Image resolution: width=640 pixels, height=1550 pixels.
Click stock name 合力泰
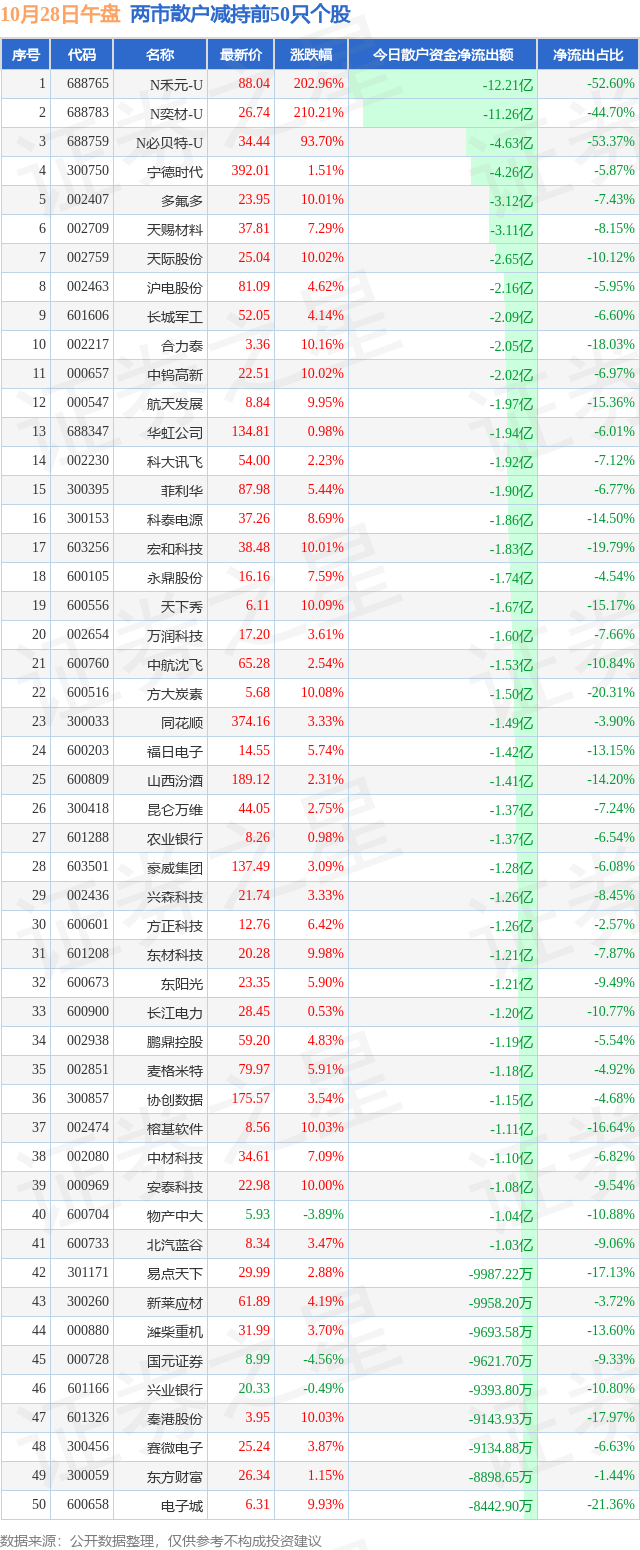tap(182, 345)
